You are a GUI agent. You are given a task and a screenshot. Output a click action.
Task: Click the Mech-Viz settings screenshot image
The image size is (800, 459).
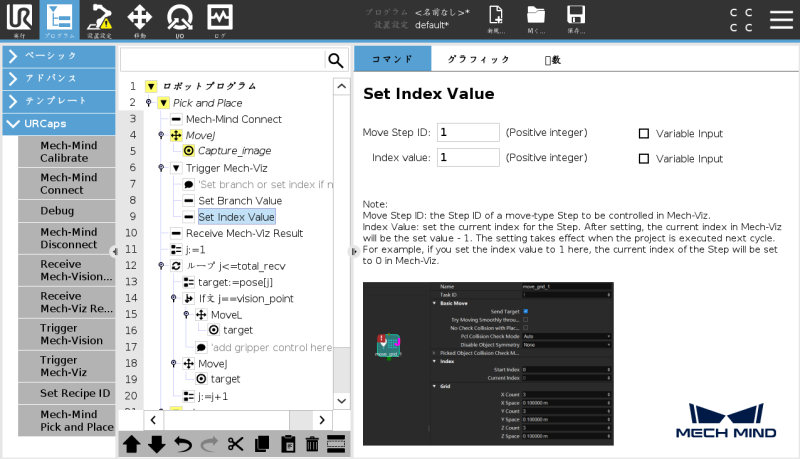488,364
